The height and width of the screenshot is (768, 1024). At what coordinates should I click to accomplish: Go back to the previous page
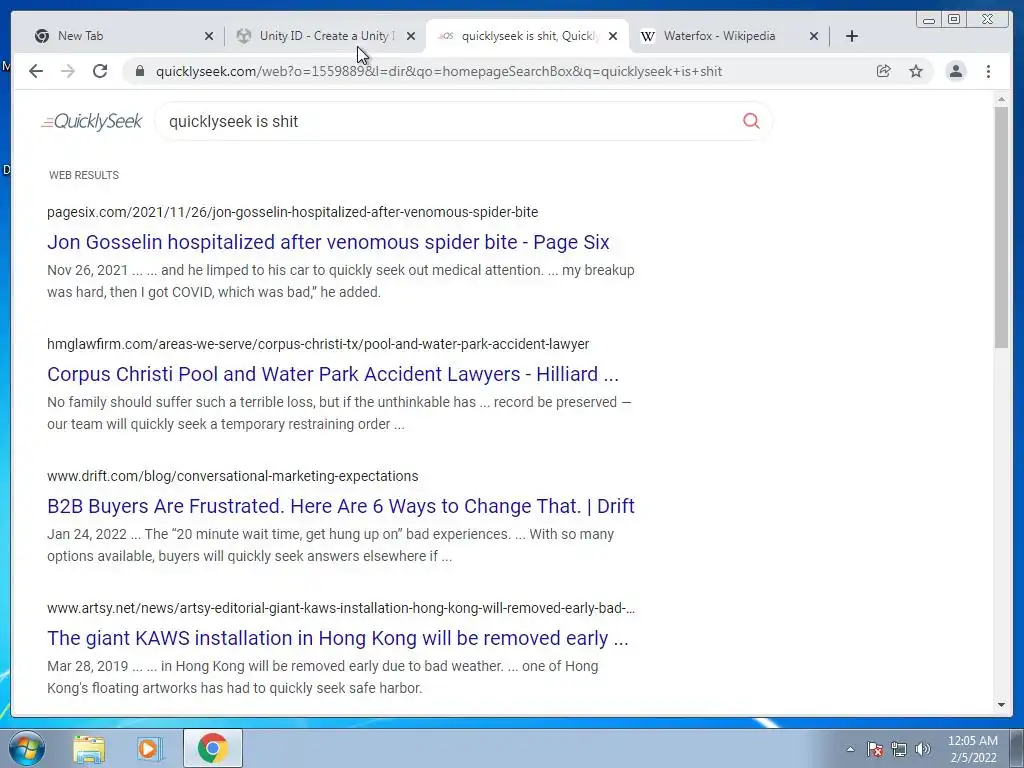36,71
